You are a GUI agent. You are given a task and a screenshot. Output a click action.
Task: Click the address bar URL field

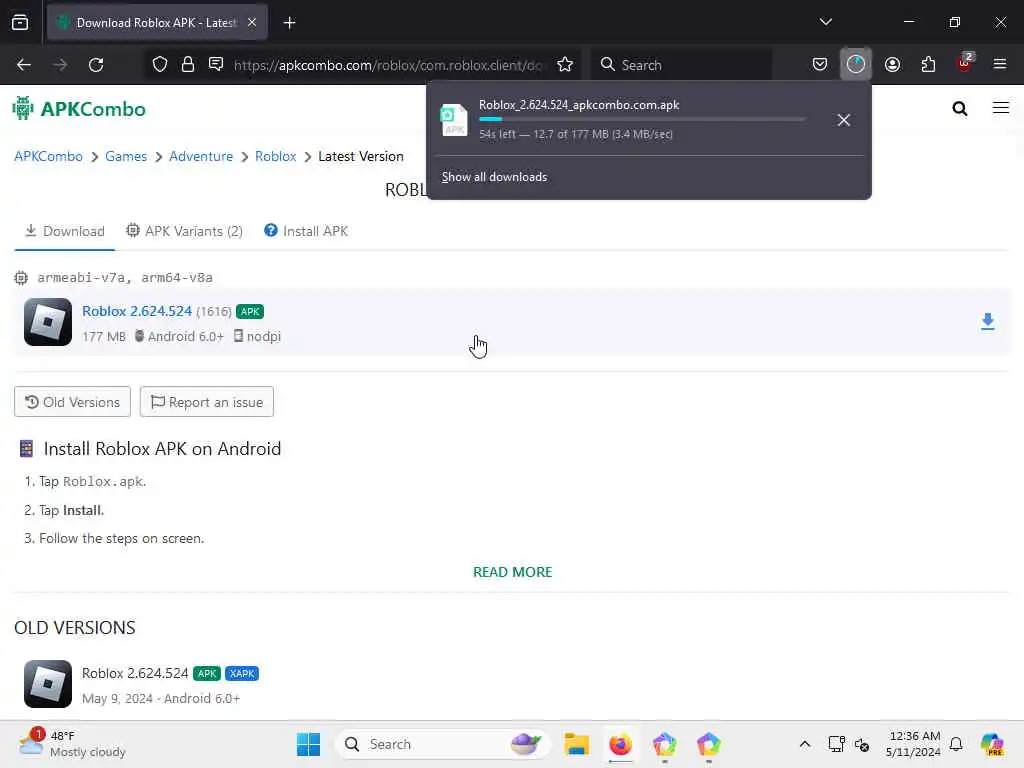click(389, 65)
